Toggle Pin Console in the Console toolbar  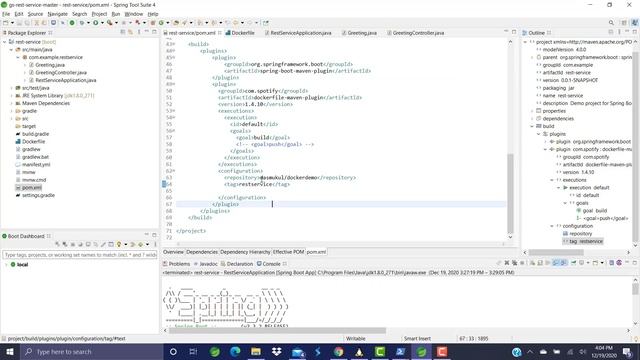pyautogui.click(x=573, y=263)
